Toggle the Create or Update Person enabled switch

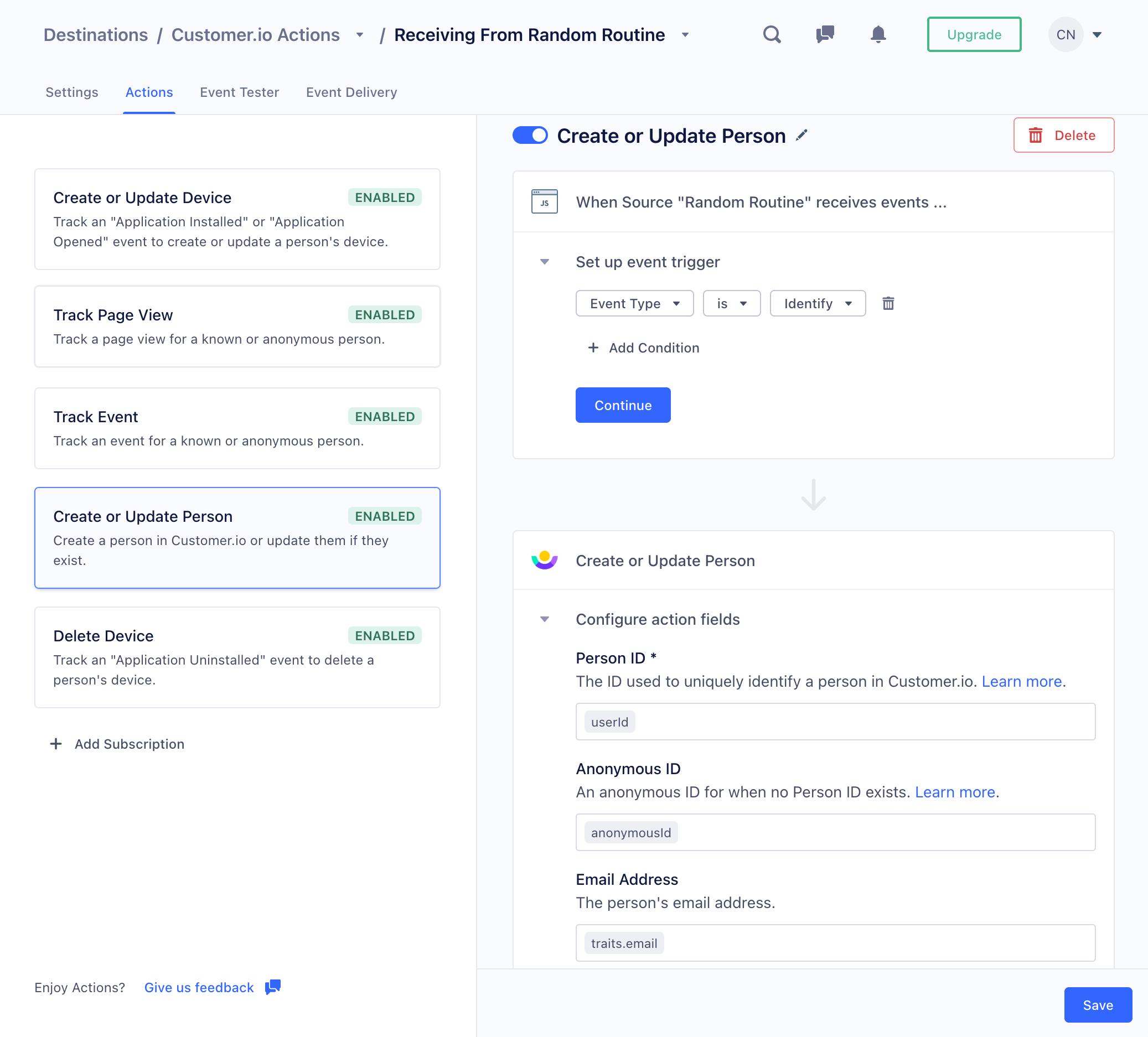pyautogui.click(x=529, y=135)
